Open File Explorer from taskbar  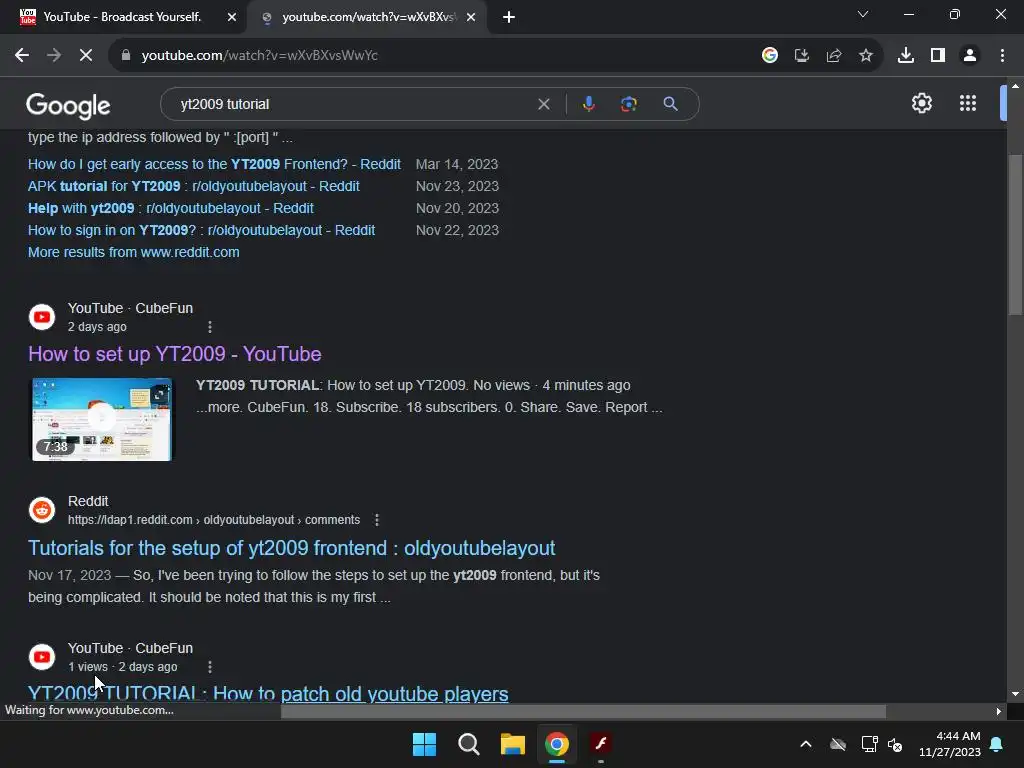[513, 744]
